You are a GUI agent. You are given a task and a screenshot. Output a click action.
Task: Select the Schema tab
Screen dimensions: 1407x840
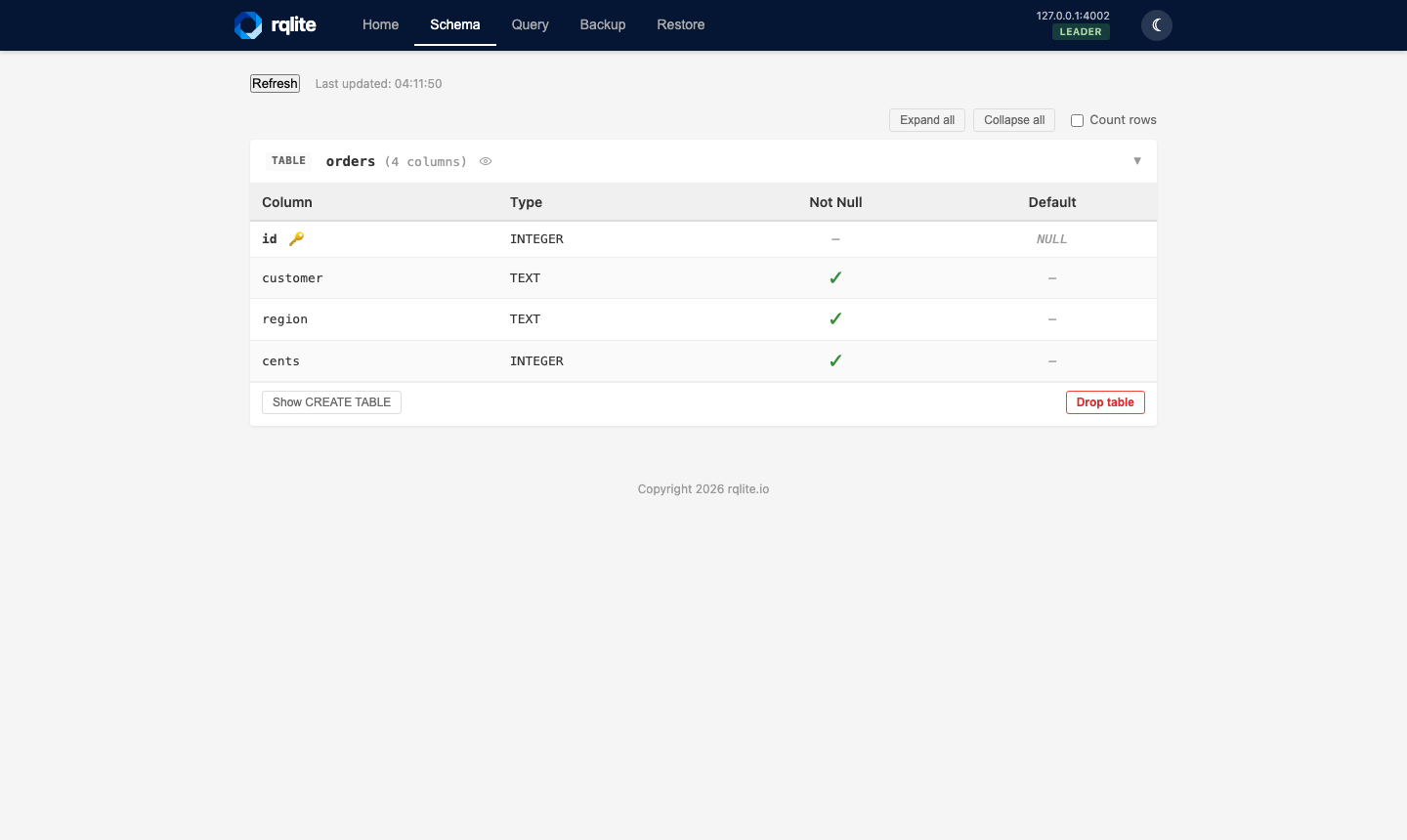pyautogui.click(x=455, y=24)
